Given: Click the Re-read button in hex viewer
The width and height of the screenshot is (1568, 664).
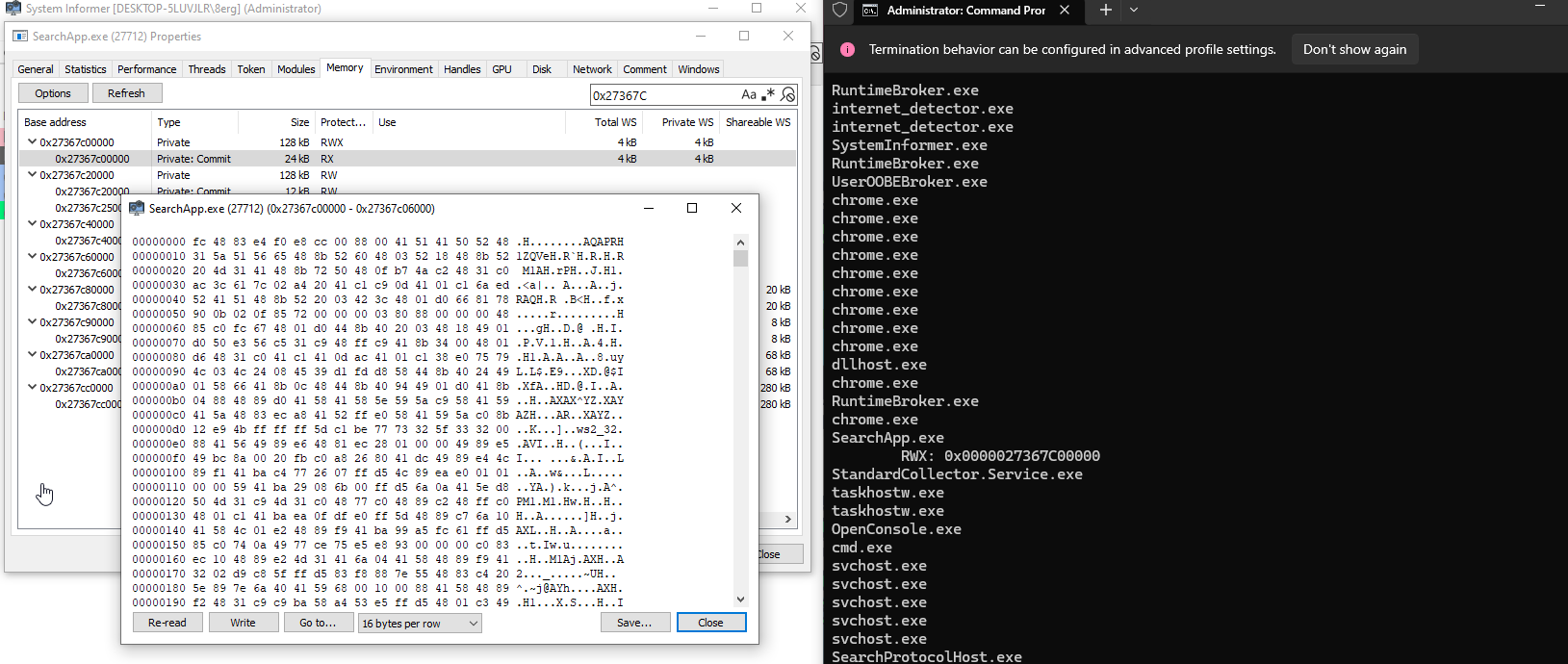Looking at the screenshot, I should 167,623.
